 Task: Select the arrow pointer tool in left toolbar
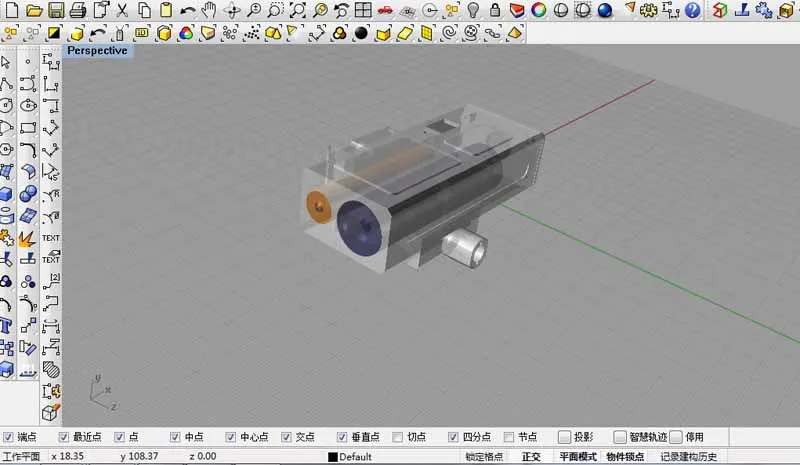(6, 62)
